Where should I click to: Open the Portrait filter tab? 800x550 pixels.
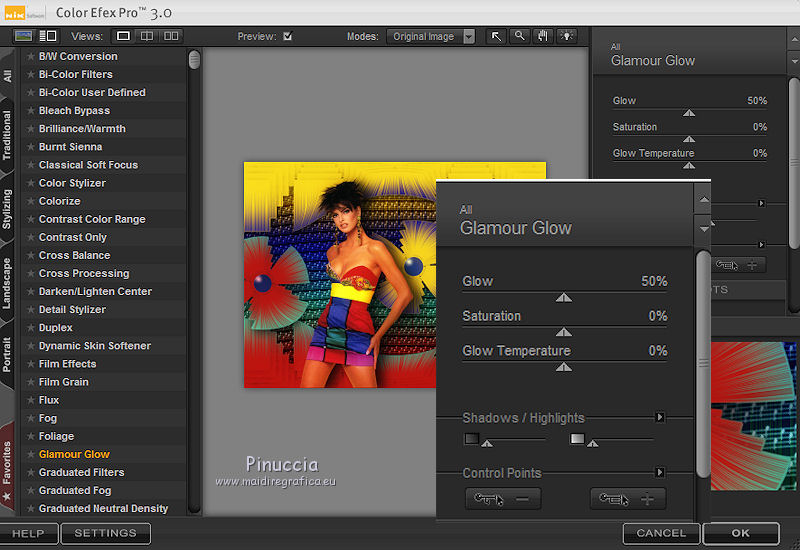click(x=8, y=348)
